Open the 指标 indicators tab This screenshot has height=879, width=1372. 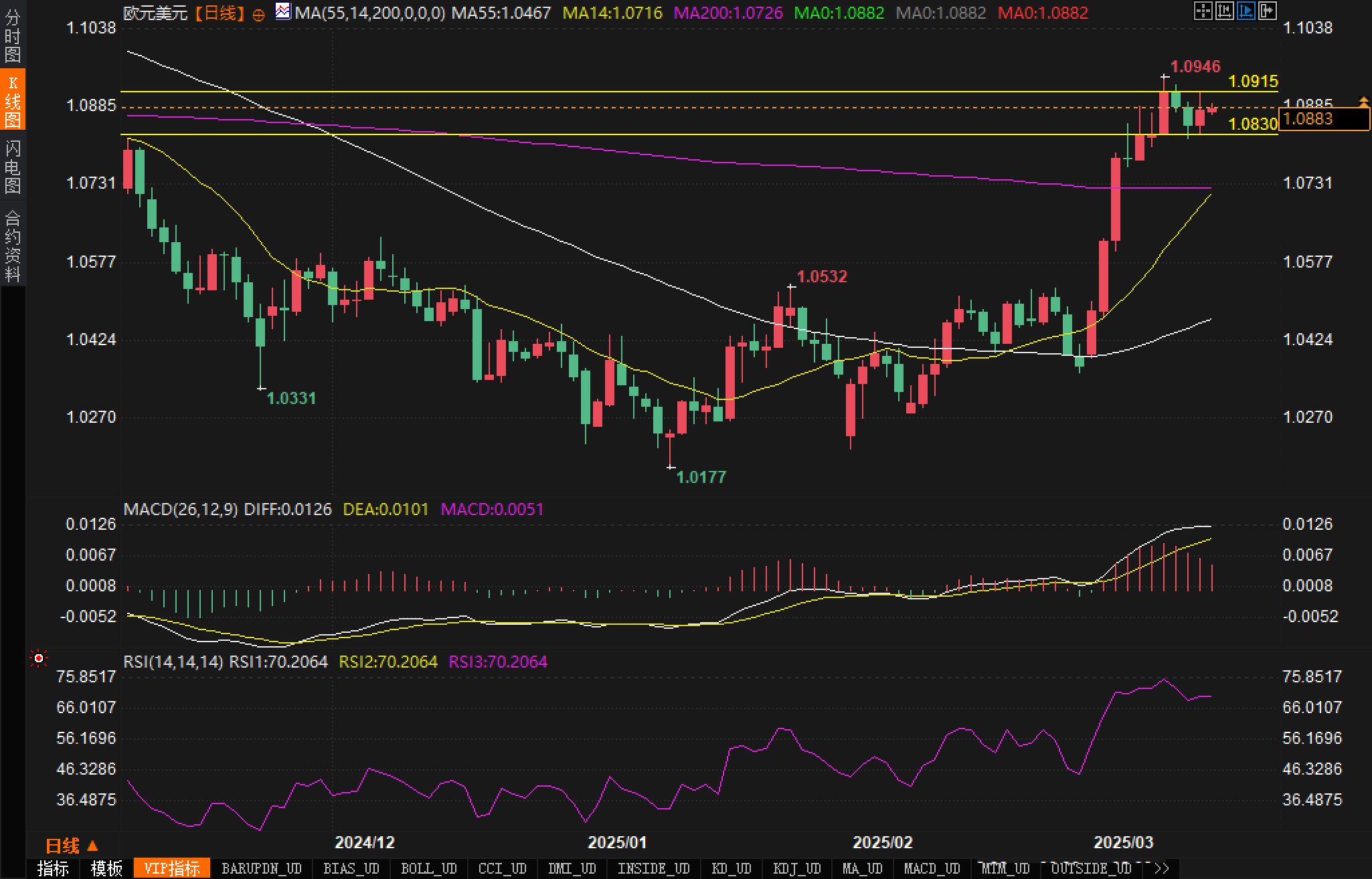click(54, 868)
